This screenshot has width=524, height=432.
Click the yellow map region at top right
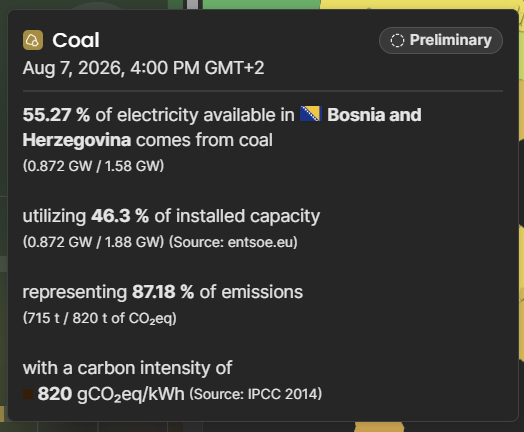point(419,4)
